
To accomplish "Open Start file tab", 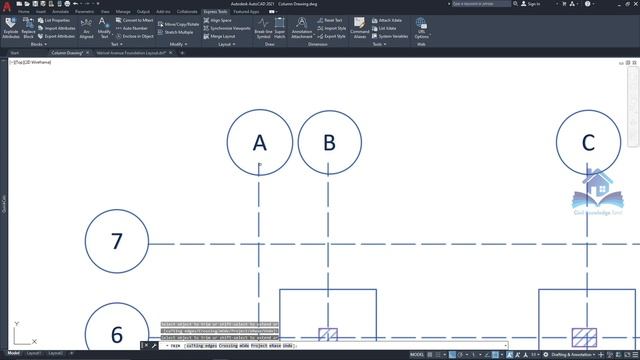I will coord(15,53).
